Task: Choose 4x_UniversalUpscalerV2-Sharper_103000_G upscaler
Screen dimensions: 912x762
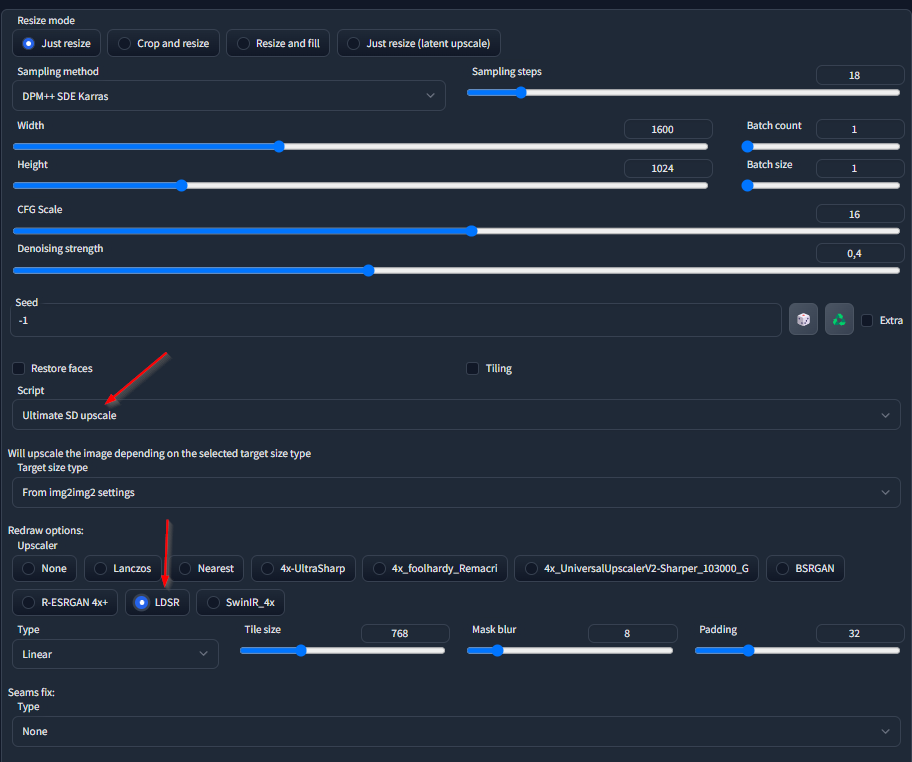Action: tap(636, 568)
